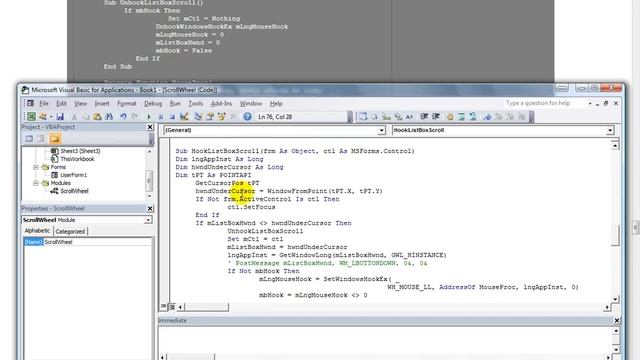Click the Indent icon in Edit toolbar
This screenshot has width=640, height=360.
424,117
